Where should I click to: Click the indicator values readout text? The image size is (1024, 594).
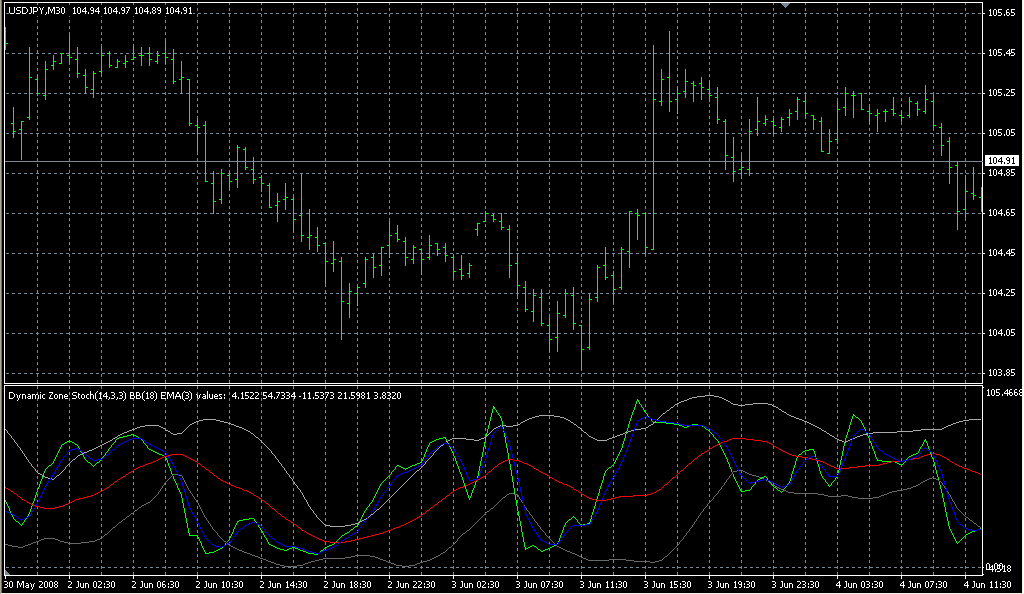tap(316, 395)
